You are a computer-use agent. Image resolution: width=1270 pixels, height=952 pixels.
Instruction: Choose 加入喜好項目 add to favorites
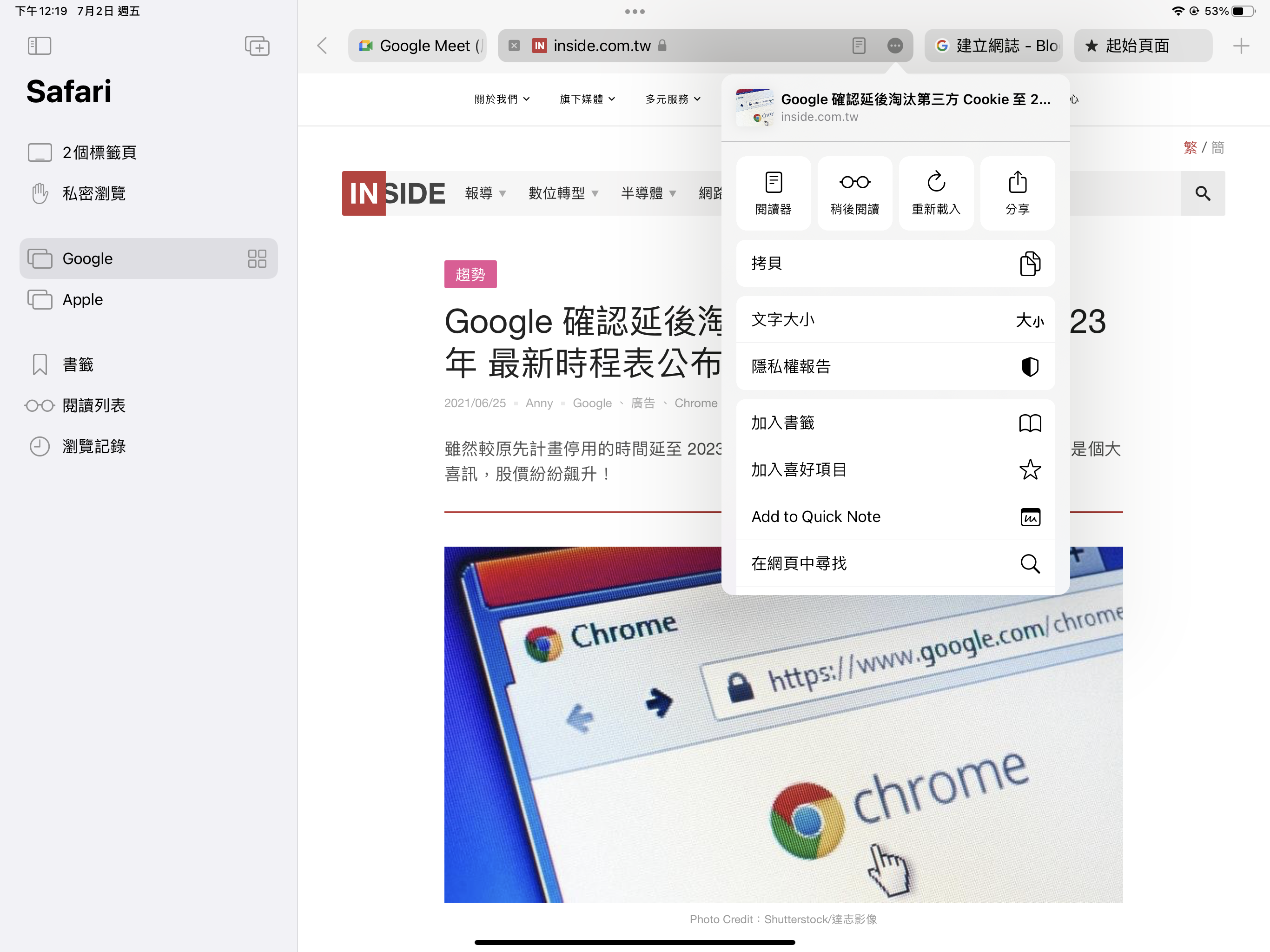tap(896, 469)
